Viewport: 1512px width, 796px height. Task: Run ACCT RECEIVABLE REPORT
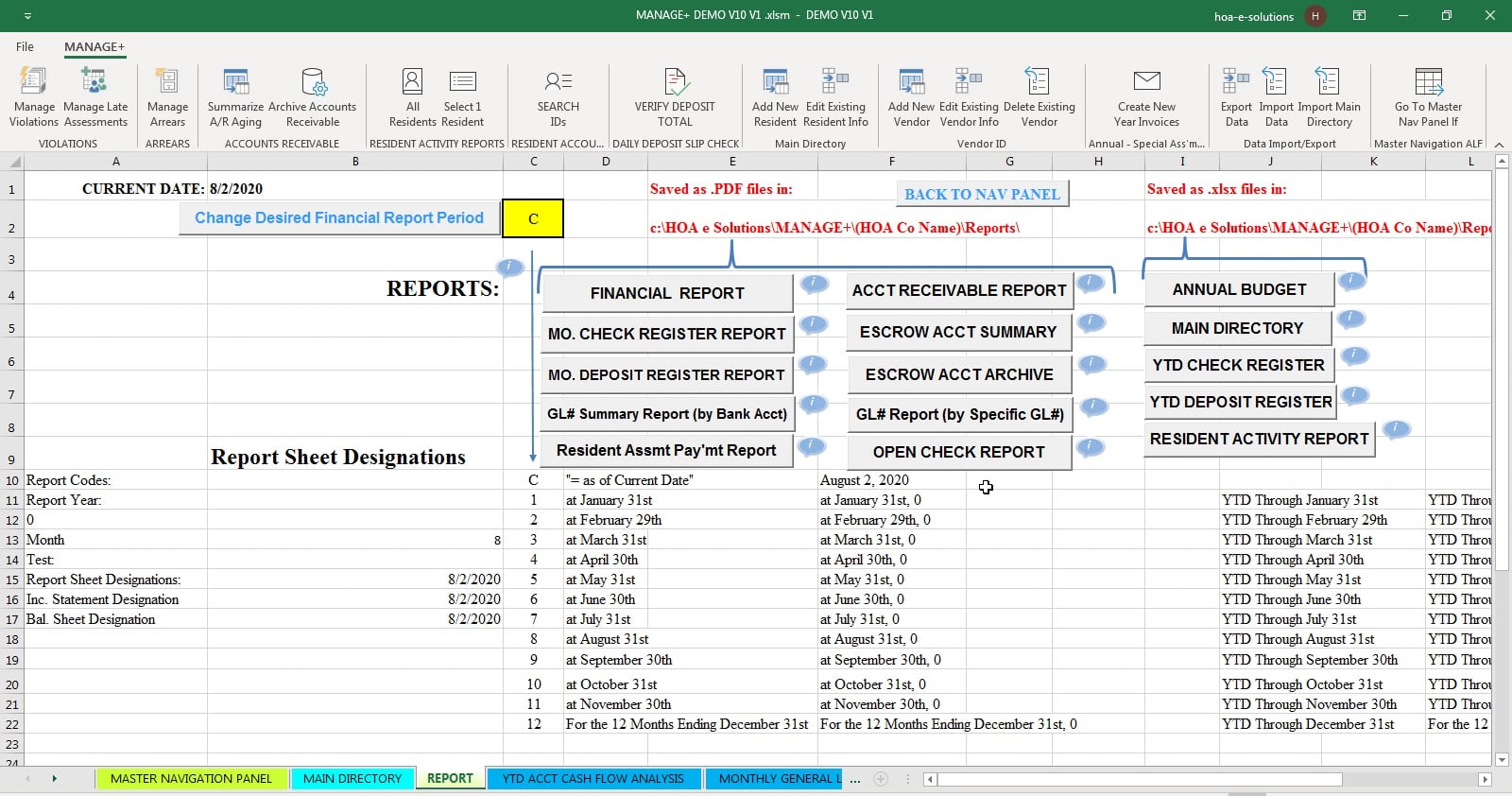coord(959,291)
